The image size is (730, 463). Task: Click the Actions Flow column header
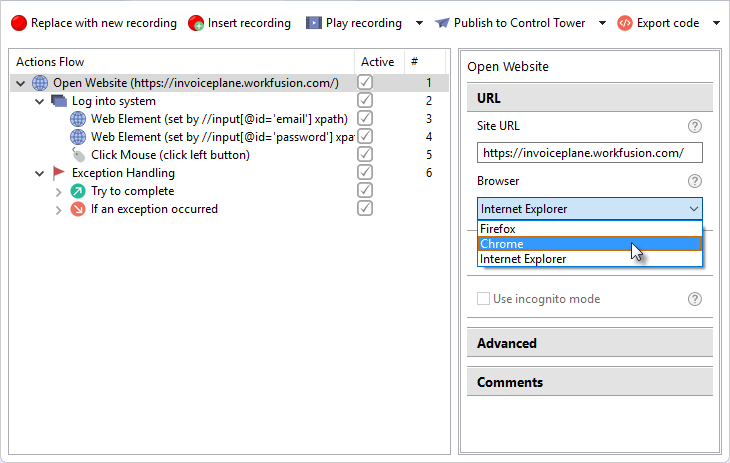point(182,62)
